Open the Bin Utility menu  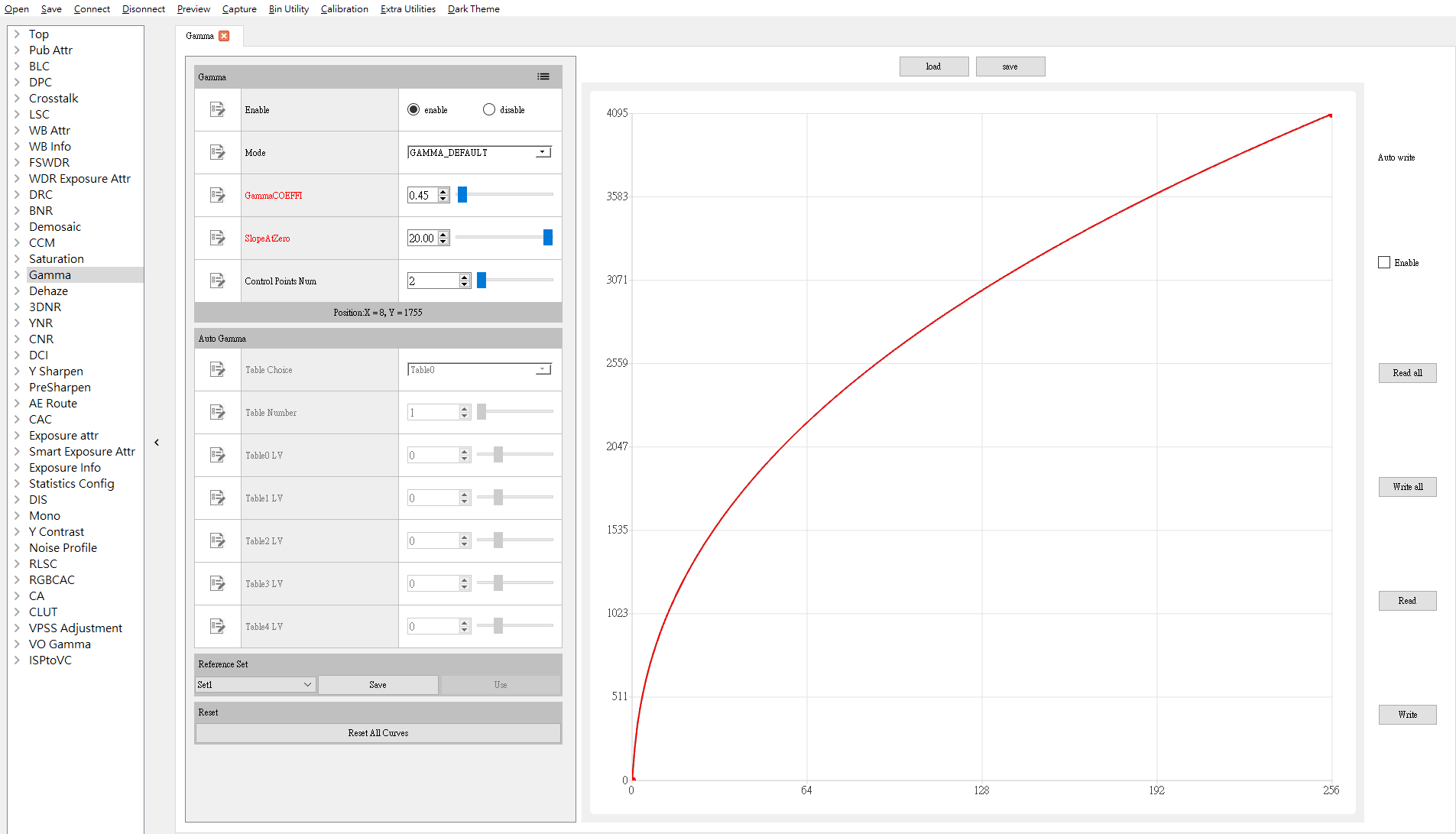coord(289,9)
